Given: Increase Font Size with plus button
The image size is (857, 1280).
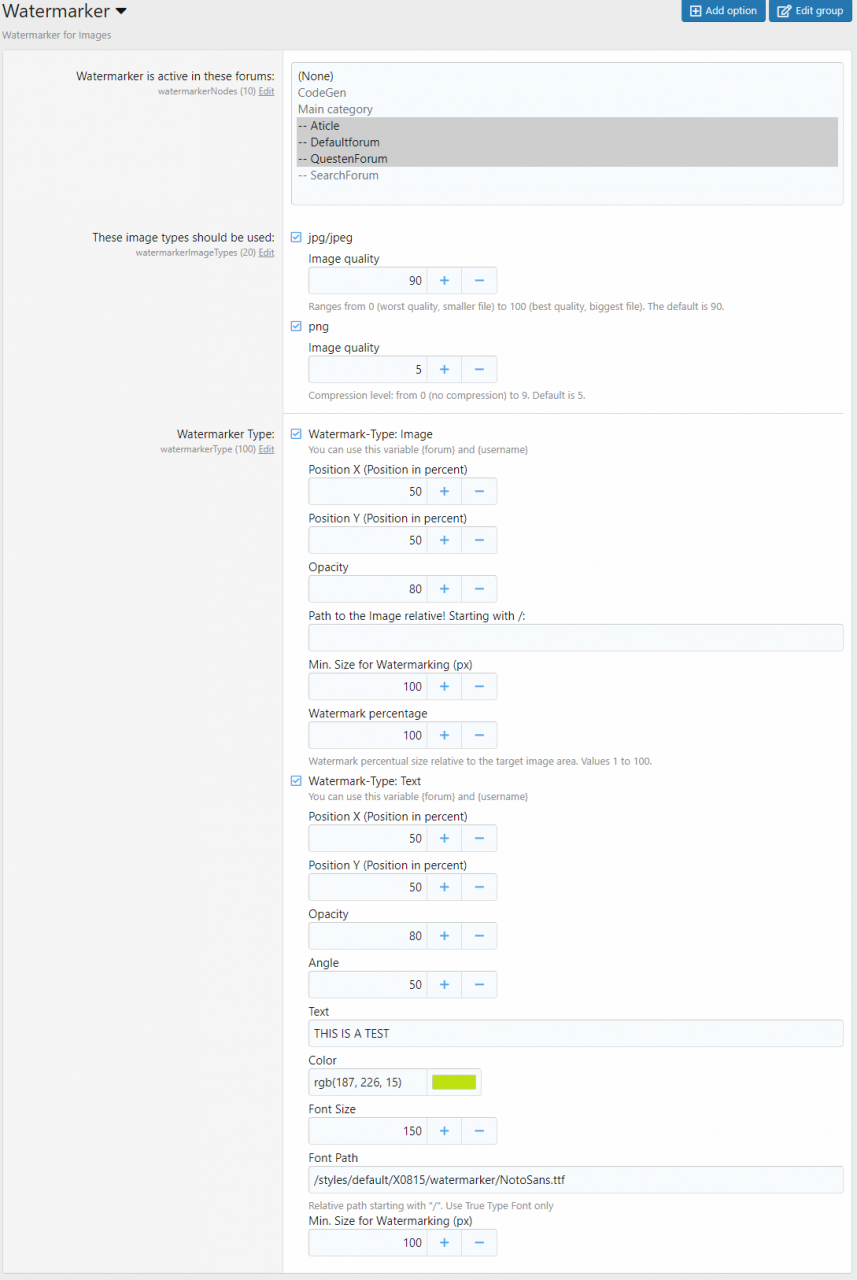Looking at the screenshot, I should tap(444, 1131).
